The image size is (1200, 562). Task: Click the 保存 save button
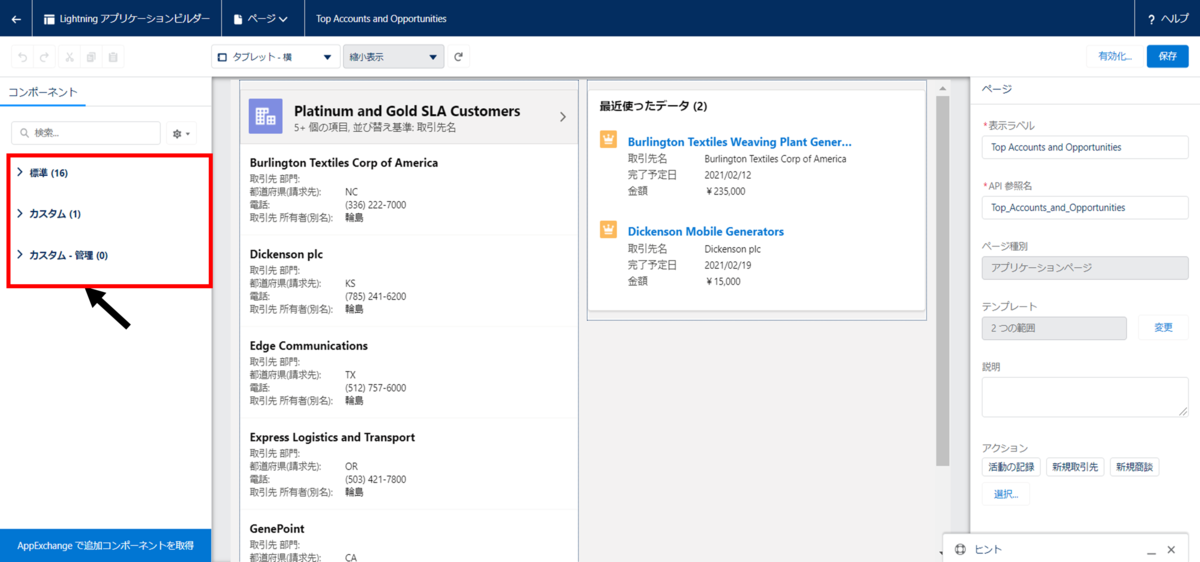1167,57
